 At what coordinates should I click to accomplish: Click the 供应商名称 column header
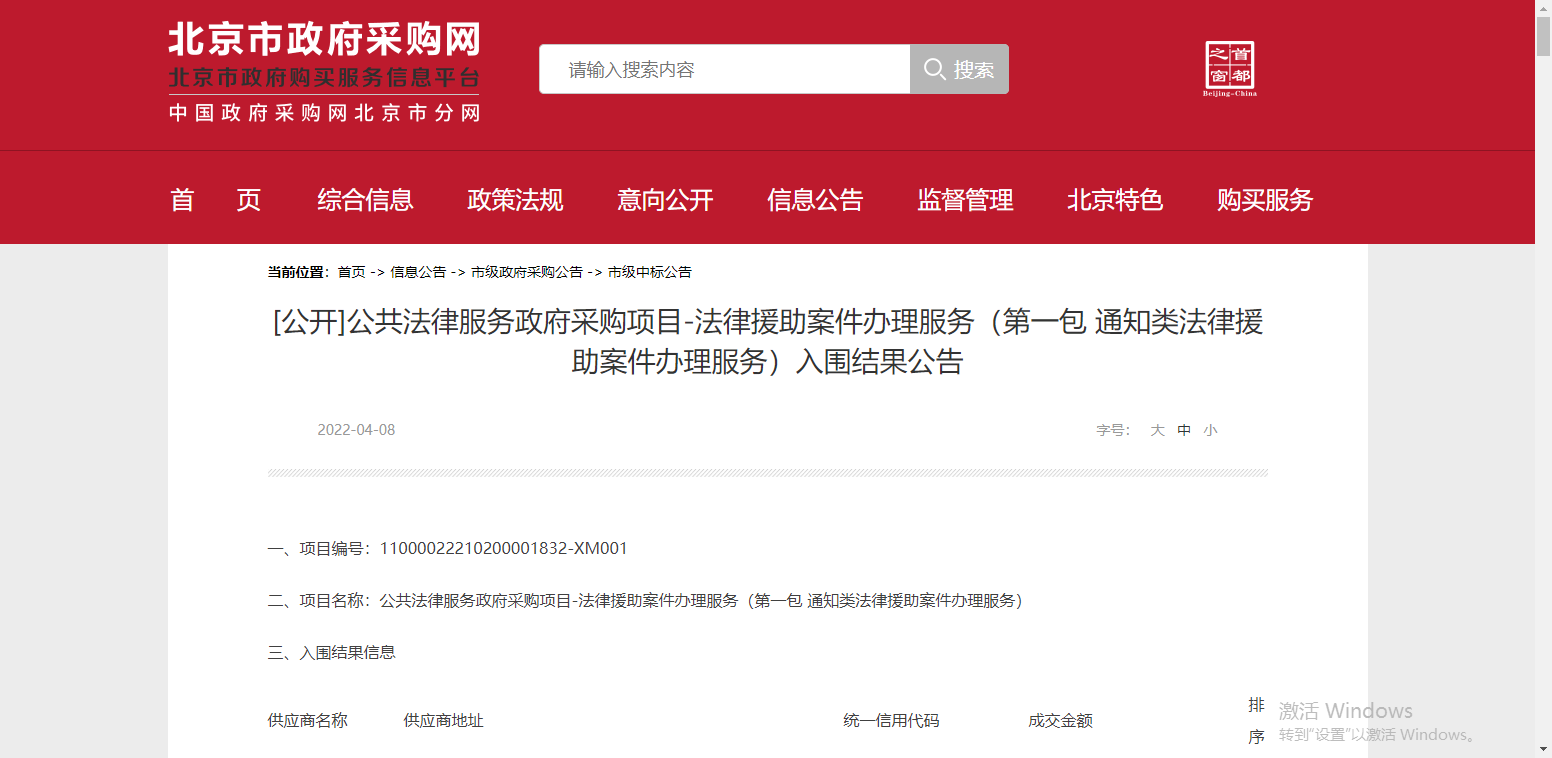pyautogui.click(x=308, y=721)
